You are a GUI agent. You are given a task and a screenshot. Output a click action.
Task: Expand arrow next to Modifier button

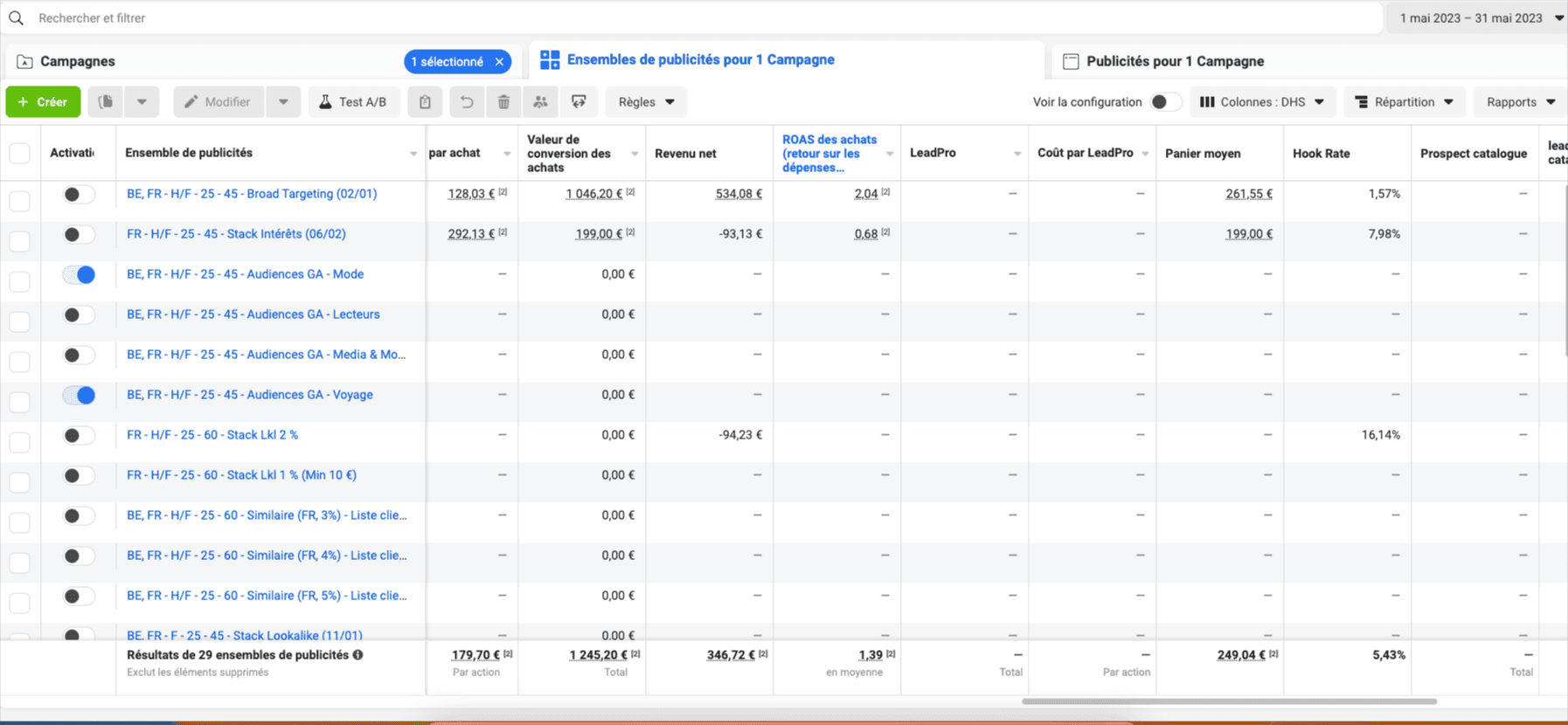click(x=283, y=101)
